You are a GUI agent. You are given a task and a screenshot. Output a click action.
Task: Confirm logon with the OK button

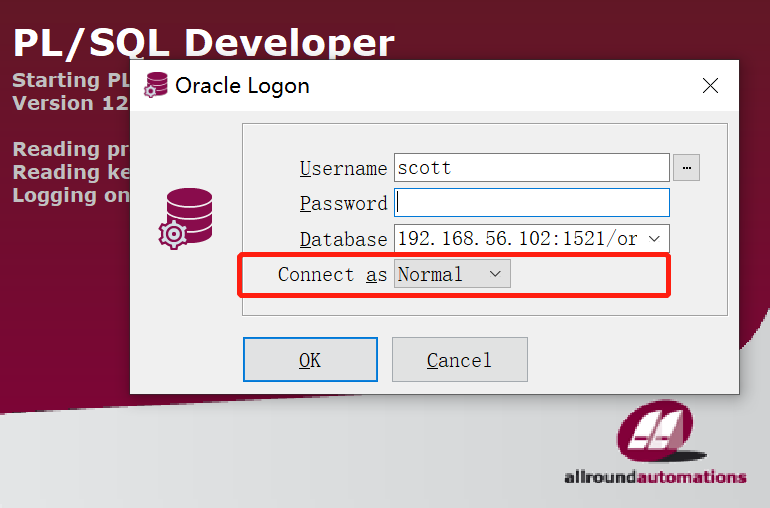(x=310, y=360)
